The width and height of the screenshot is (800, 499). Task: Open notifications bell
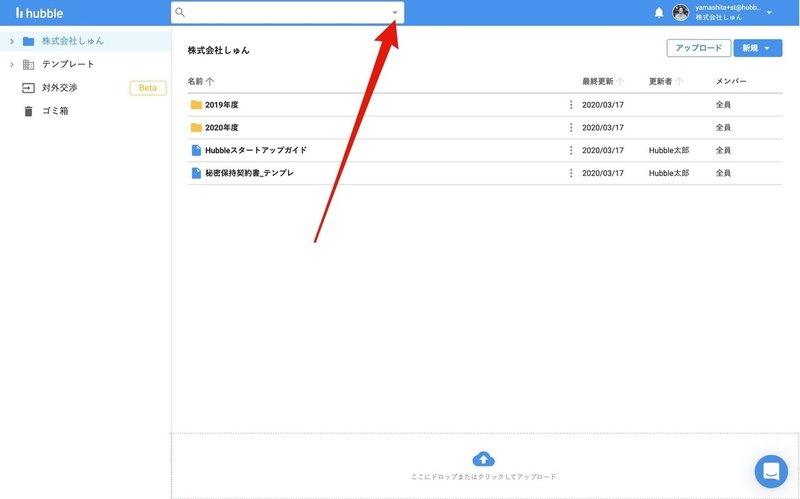(659, 13)
